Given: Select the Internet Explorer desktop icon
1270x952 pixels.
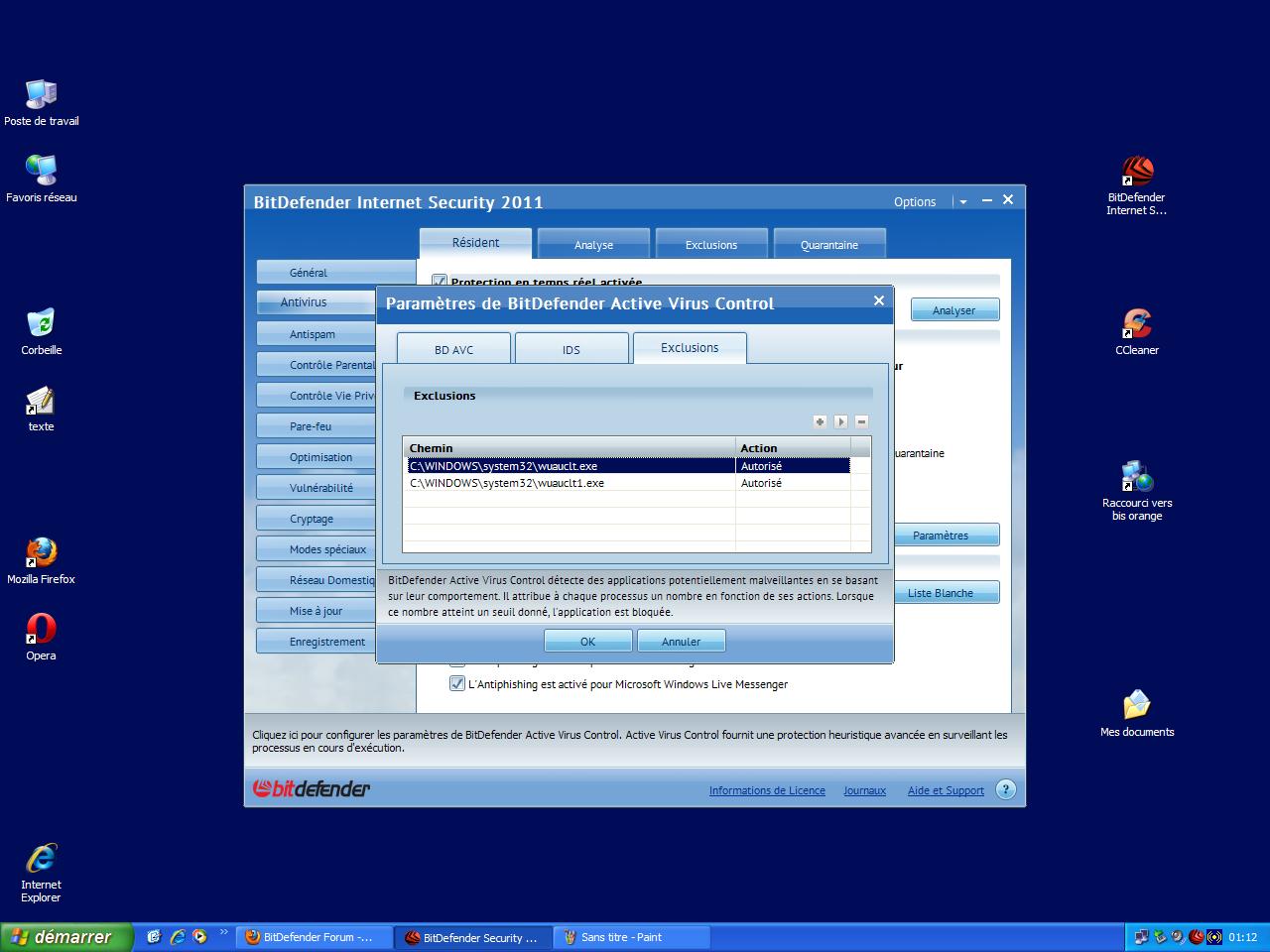Looking at the screenshot, I should click(x=41, y=874).
